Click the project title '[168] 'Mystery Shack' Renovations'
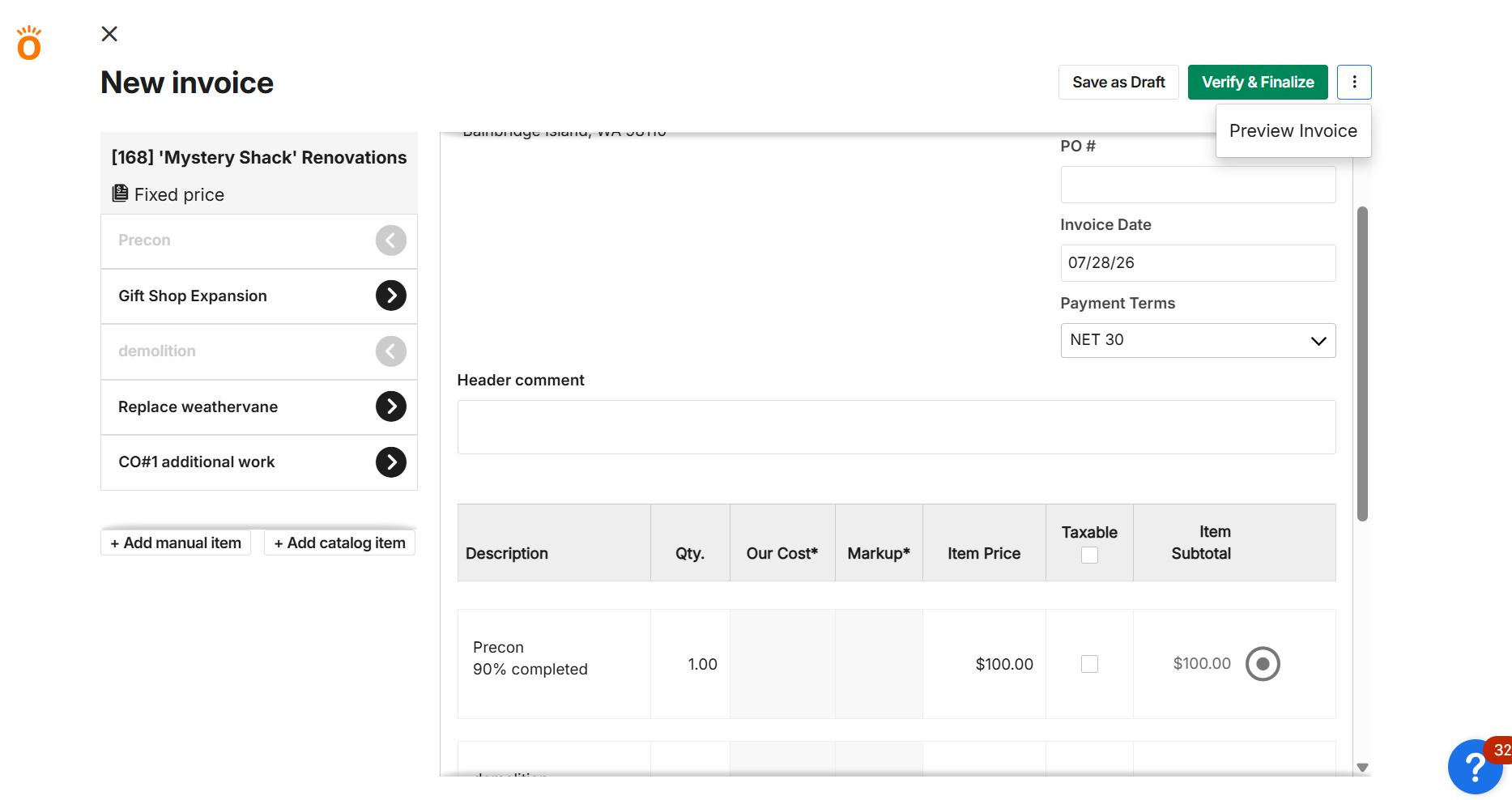The image size is (1512, 800). [259, 157]
